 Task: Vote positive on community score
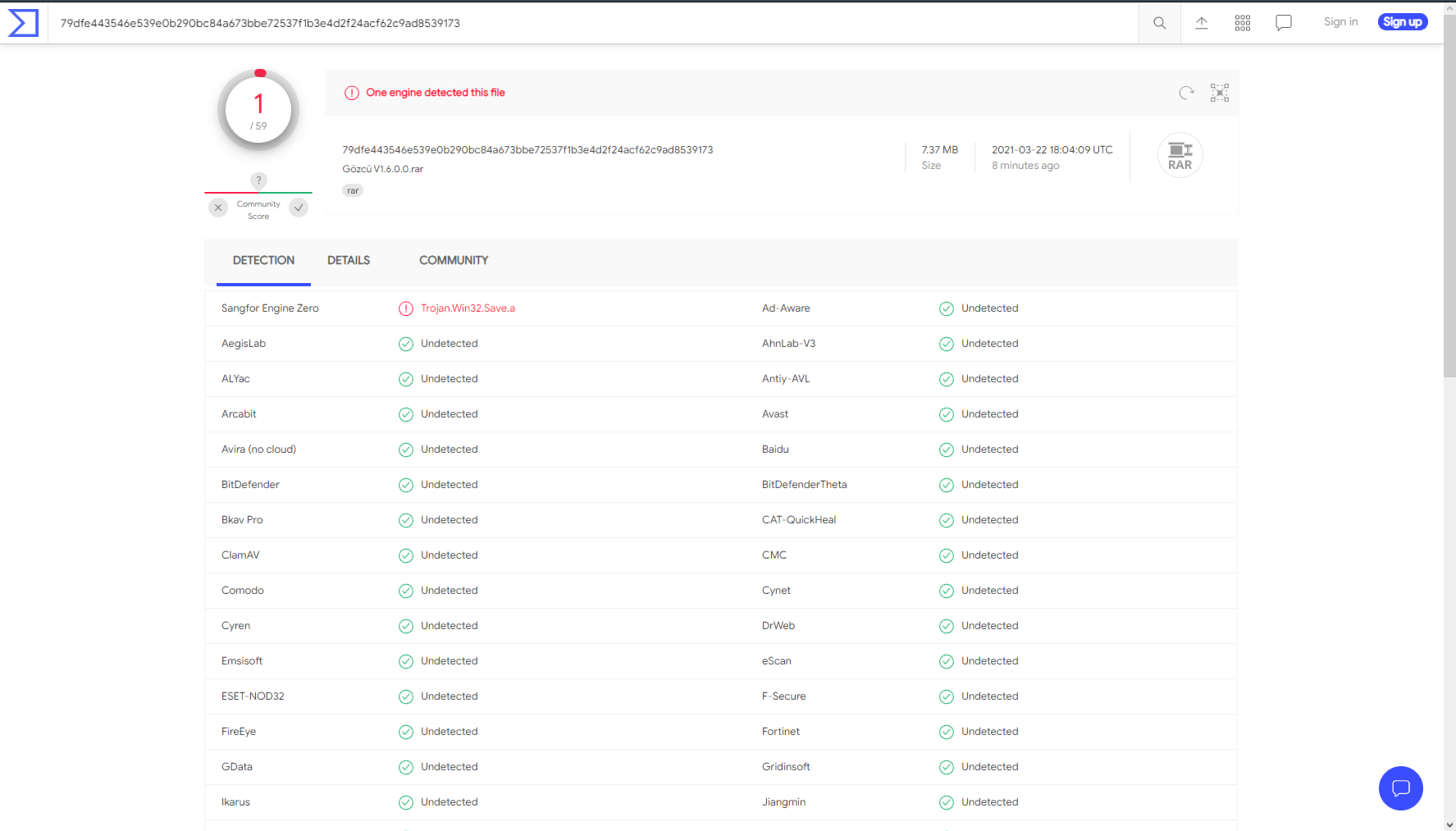(299, 208)
